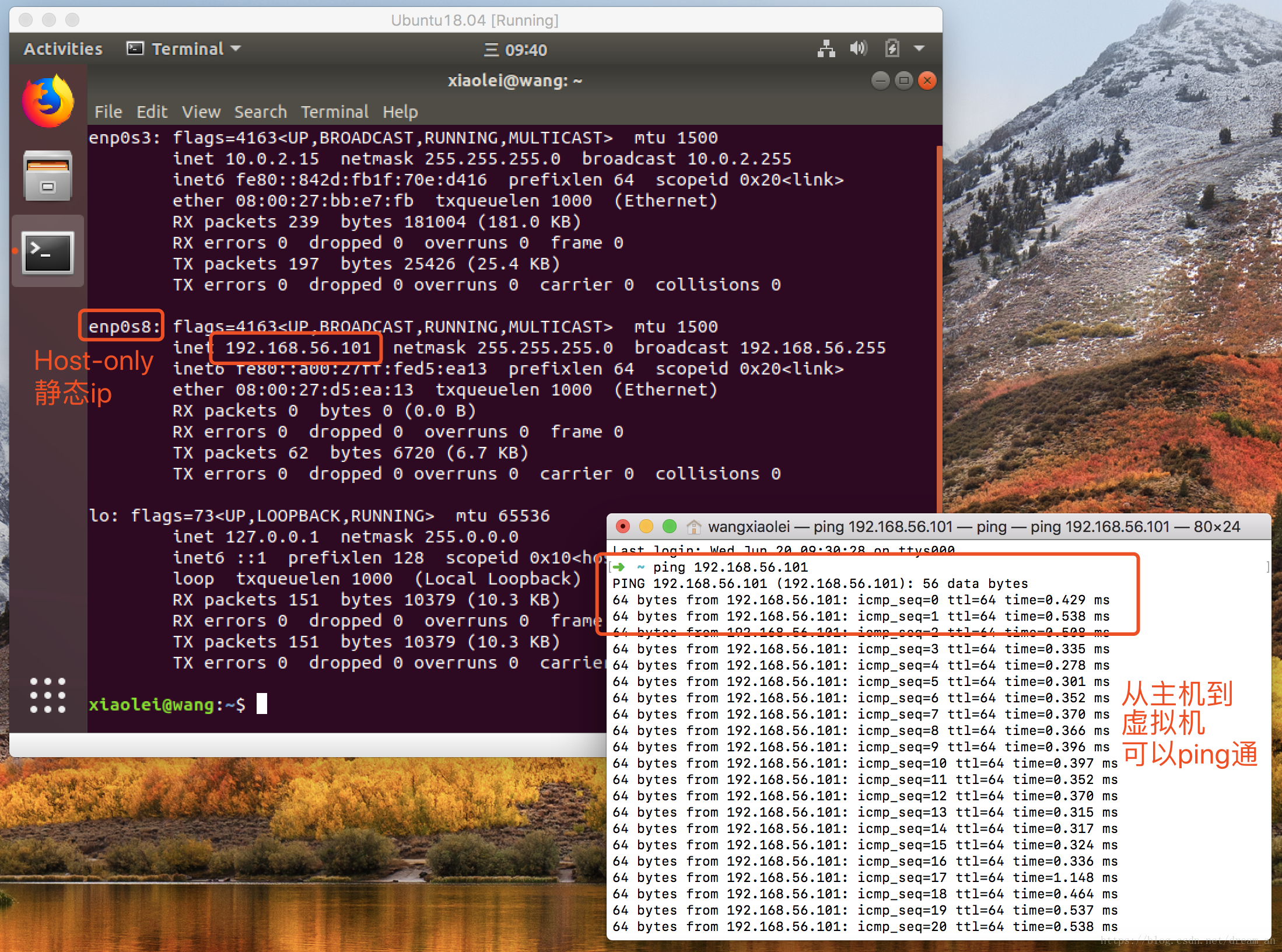Zoom the Ubuntu18.04 VirtualBox window
Viewport: 1282px width, 952px height.
(x=72, y=20)
